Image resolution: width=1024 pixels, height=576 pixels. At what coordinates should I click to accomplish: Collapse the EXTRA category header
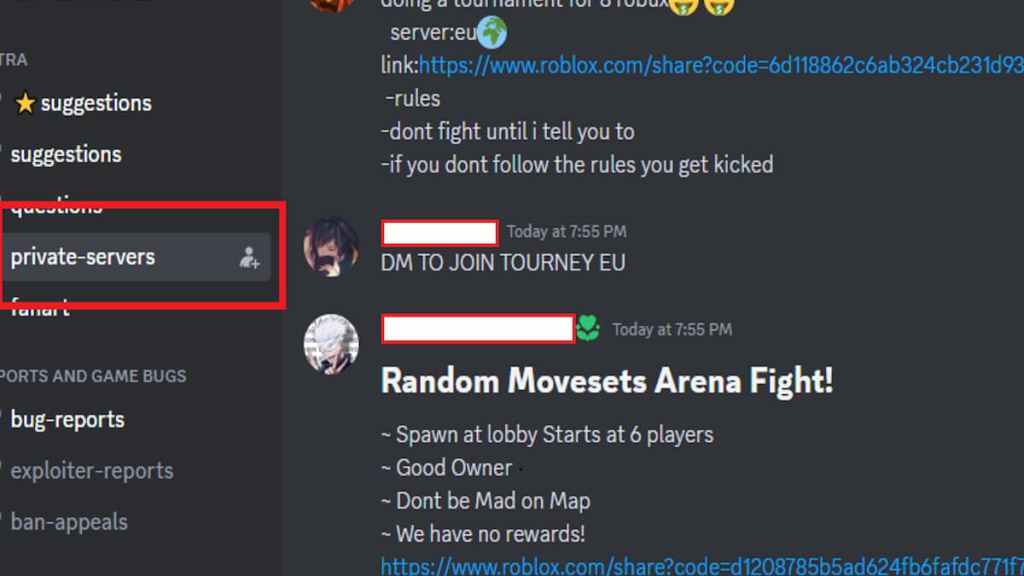pos(14,60)
